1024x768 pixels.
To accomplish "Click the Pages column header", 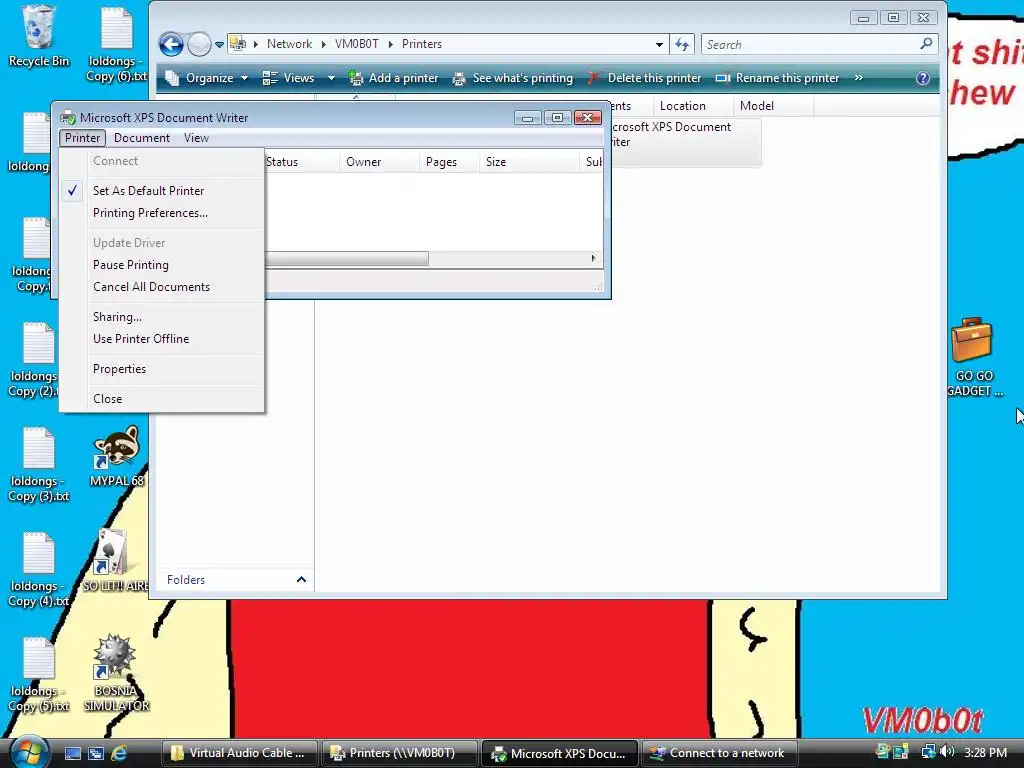I will [449, 162].
